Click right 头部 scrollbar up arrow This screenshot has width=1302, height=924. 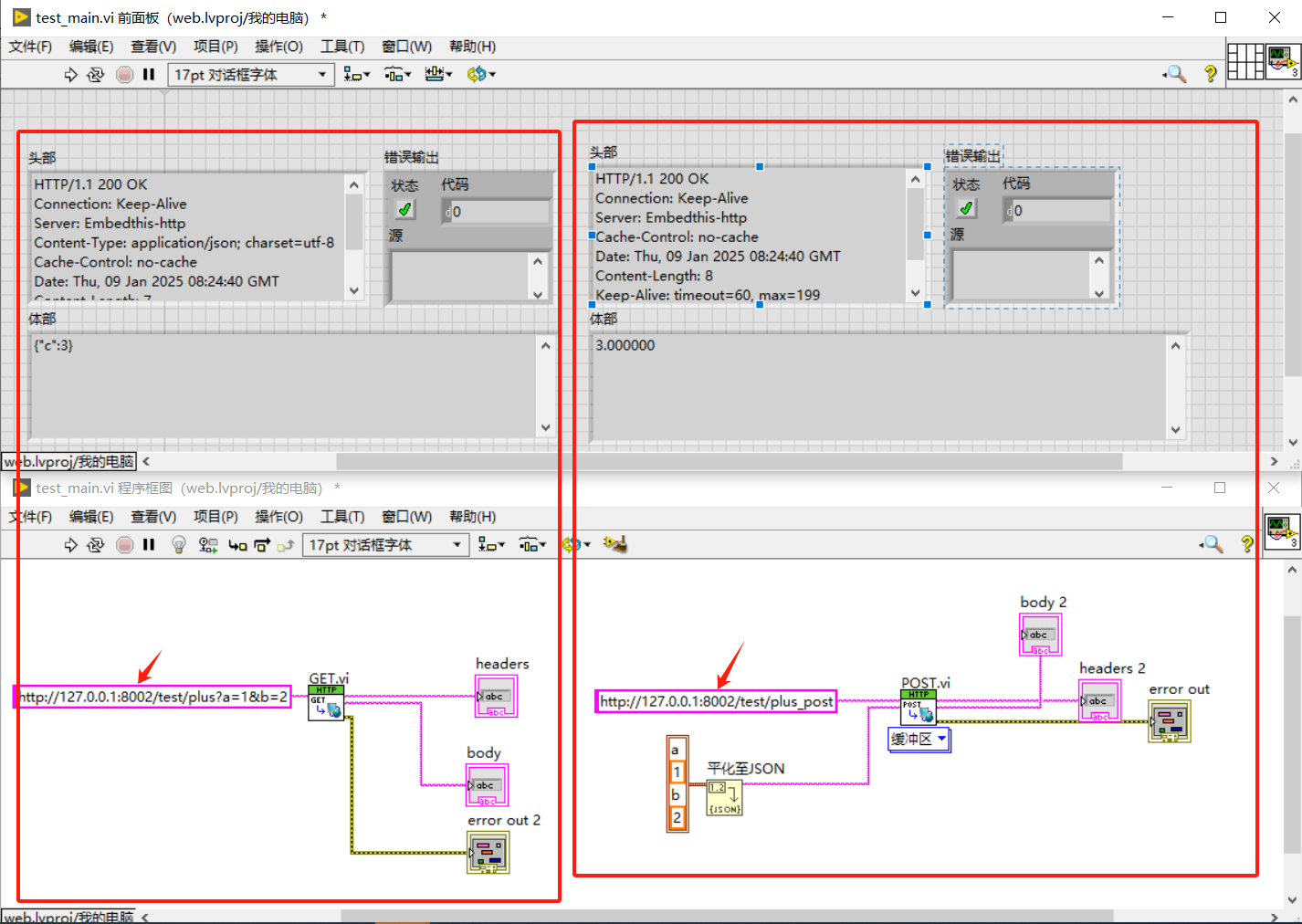point(916,179)
